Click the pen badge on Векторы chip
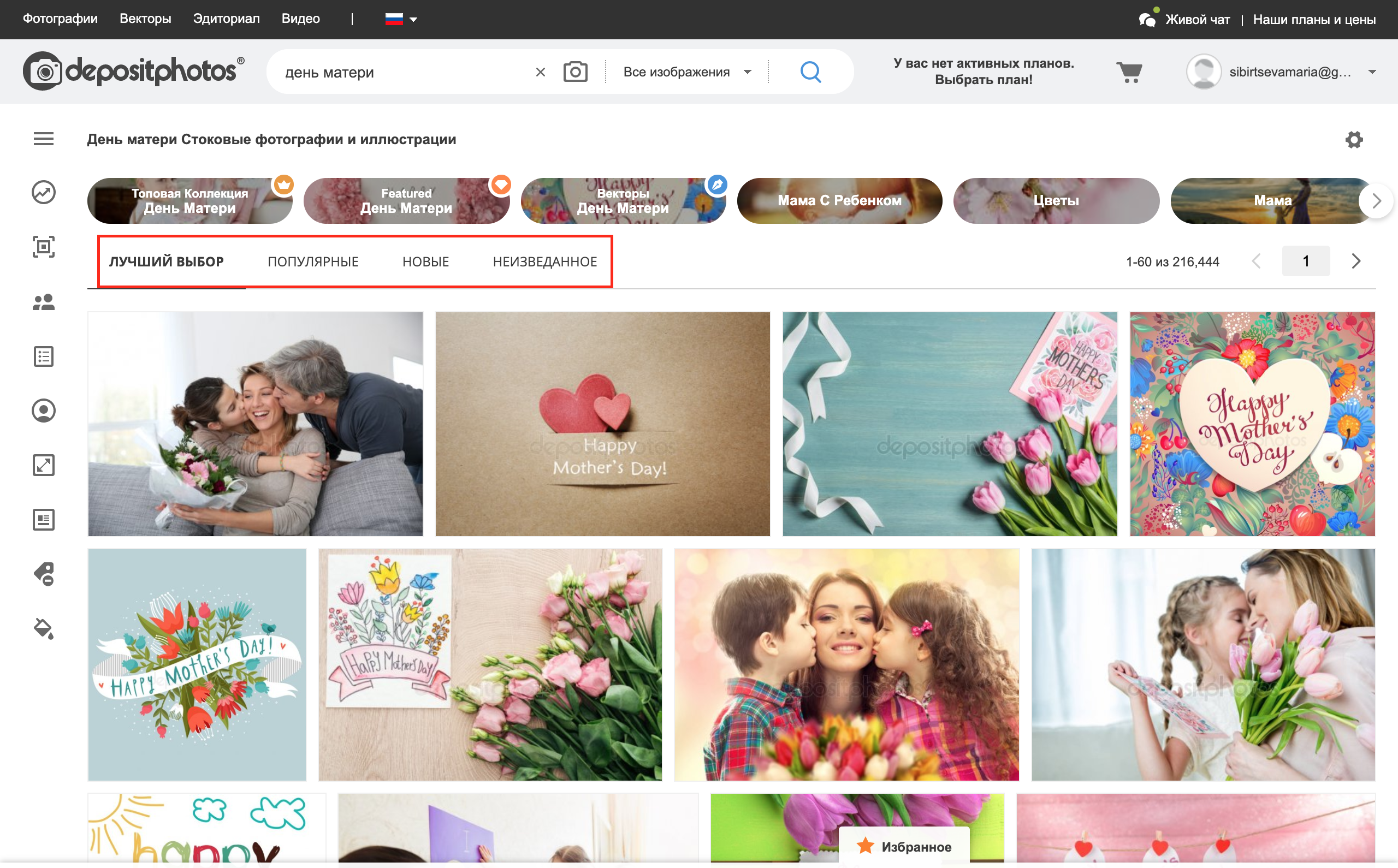This screenshot has width=1398, height=868. 717,185
